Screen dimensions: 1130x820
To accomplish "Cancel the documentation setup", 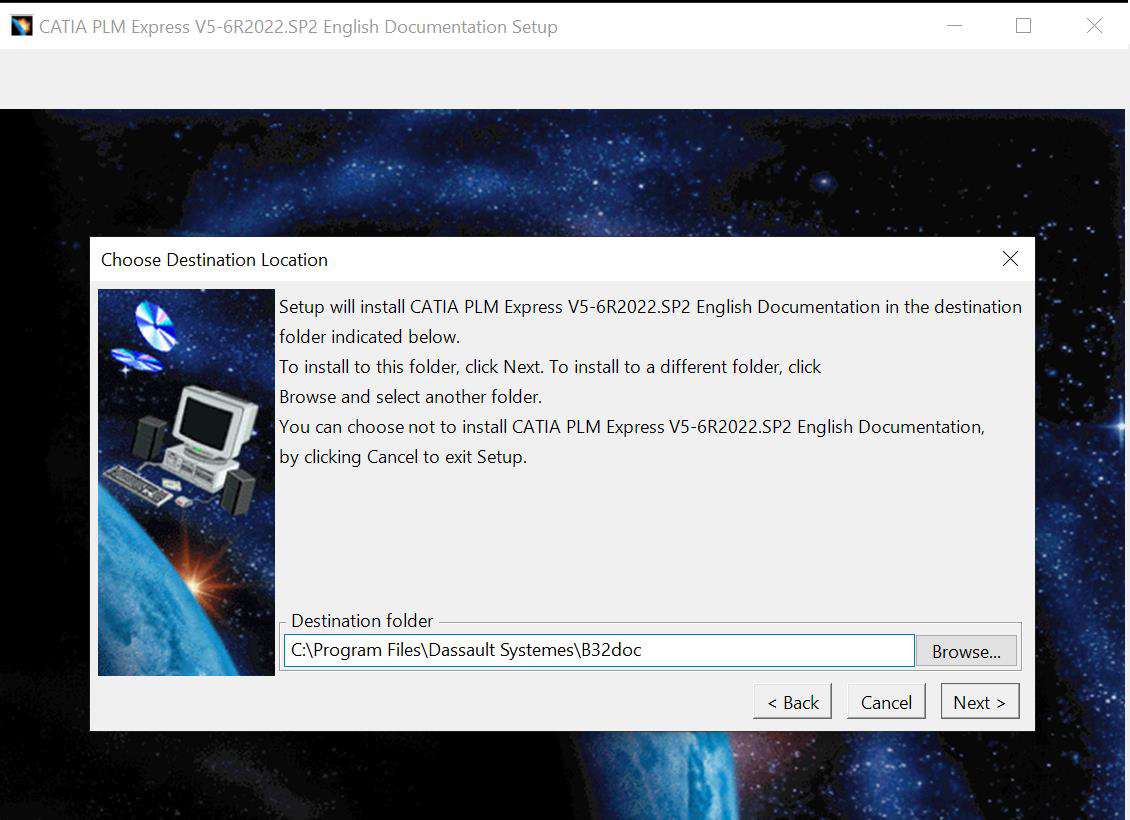I will click(886, 701).
